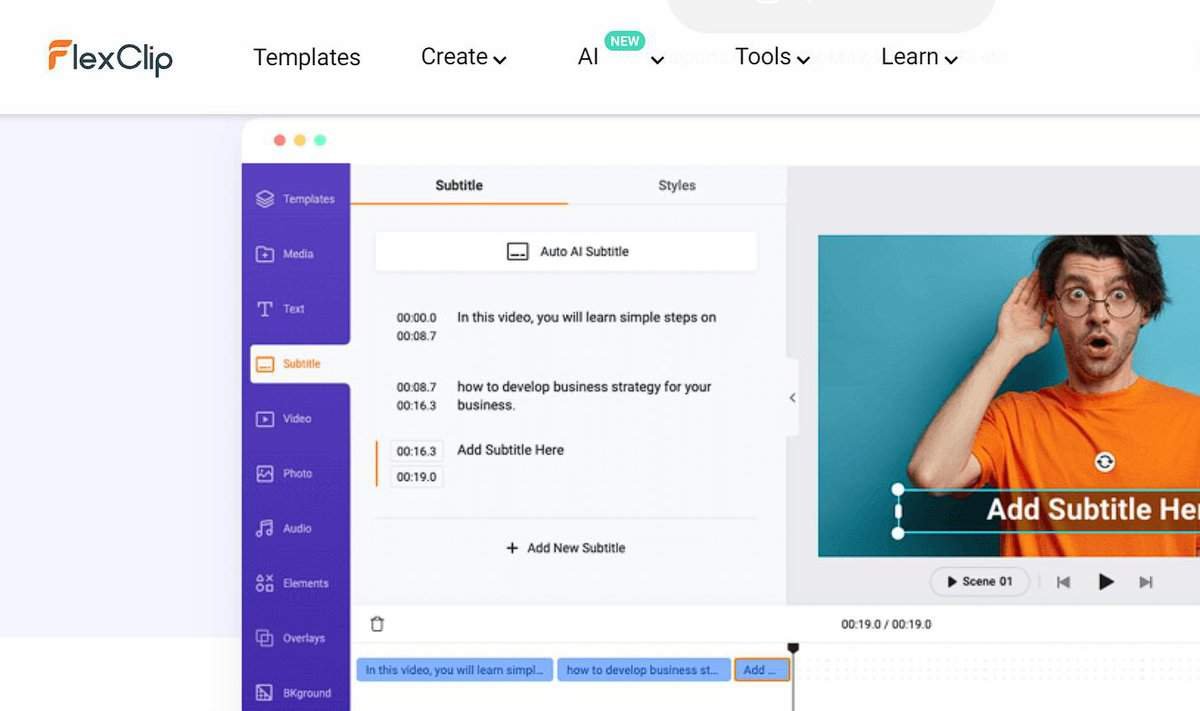Click the 00:16.3 start time field

(x=416, y=451)
